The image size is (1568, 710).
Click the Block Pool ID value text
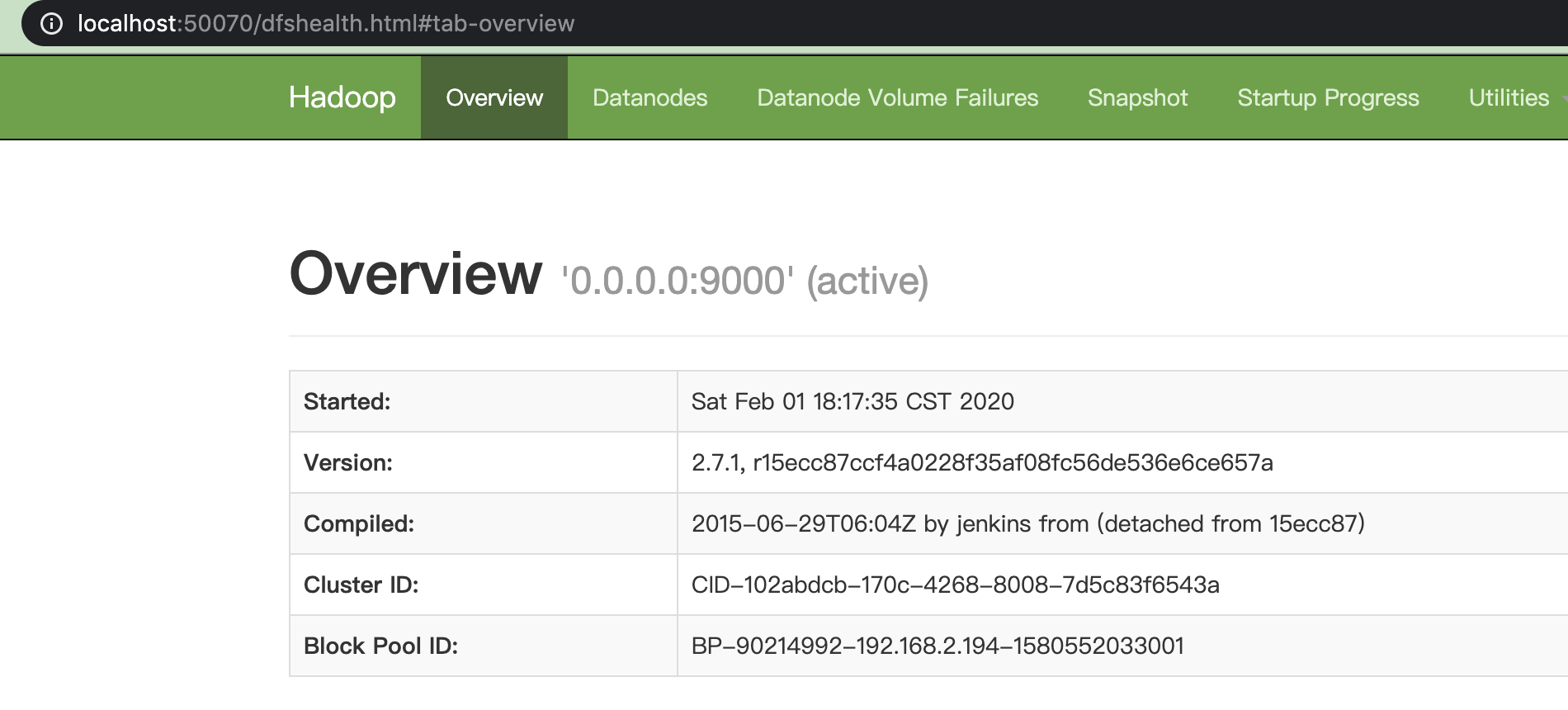[937, 646]
